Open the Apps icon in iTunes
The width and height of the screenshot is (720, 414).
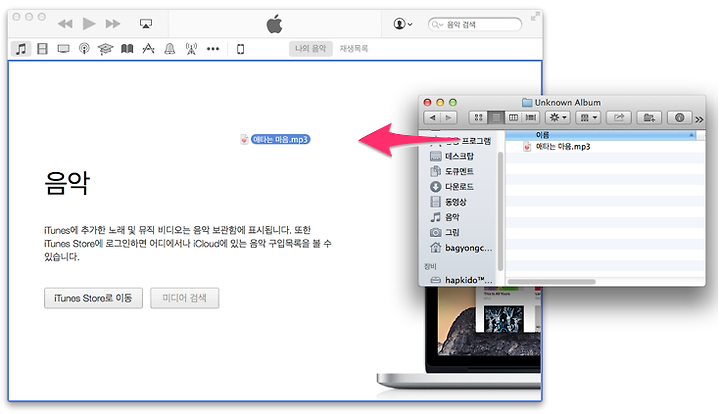tap(148, 49)
